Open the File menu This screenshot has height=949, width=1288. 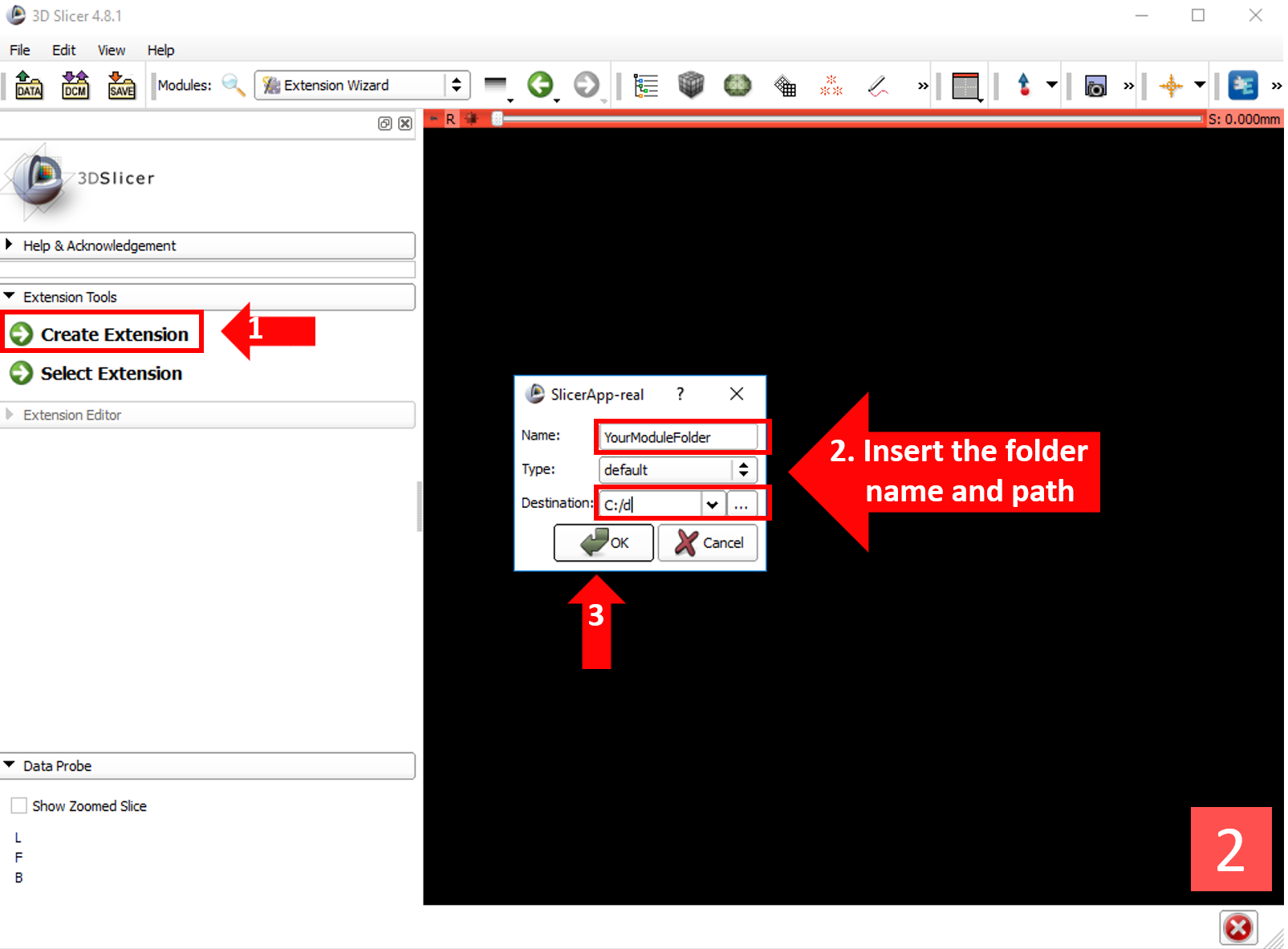coord(20,50)
